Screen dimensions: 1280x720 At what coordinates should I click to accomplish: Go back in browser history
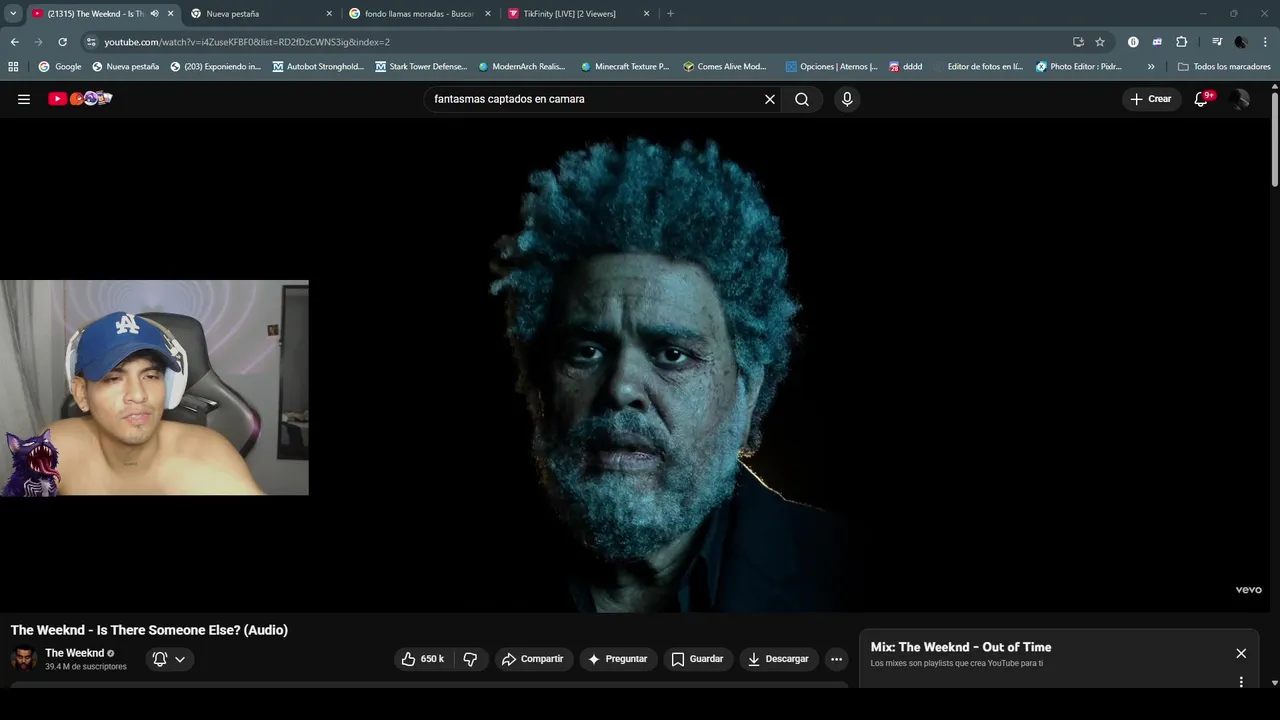click(x=14, y=42)
